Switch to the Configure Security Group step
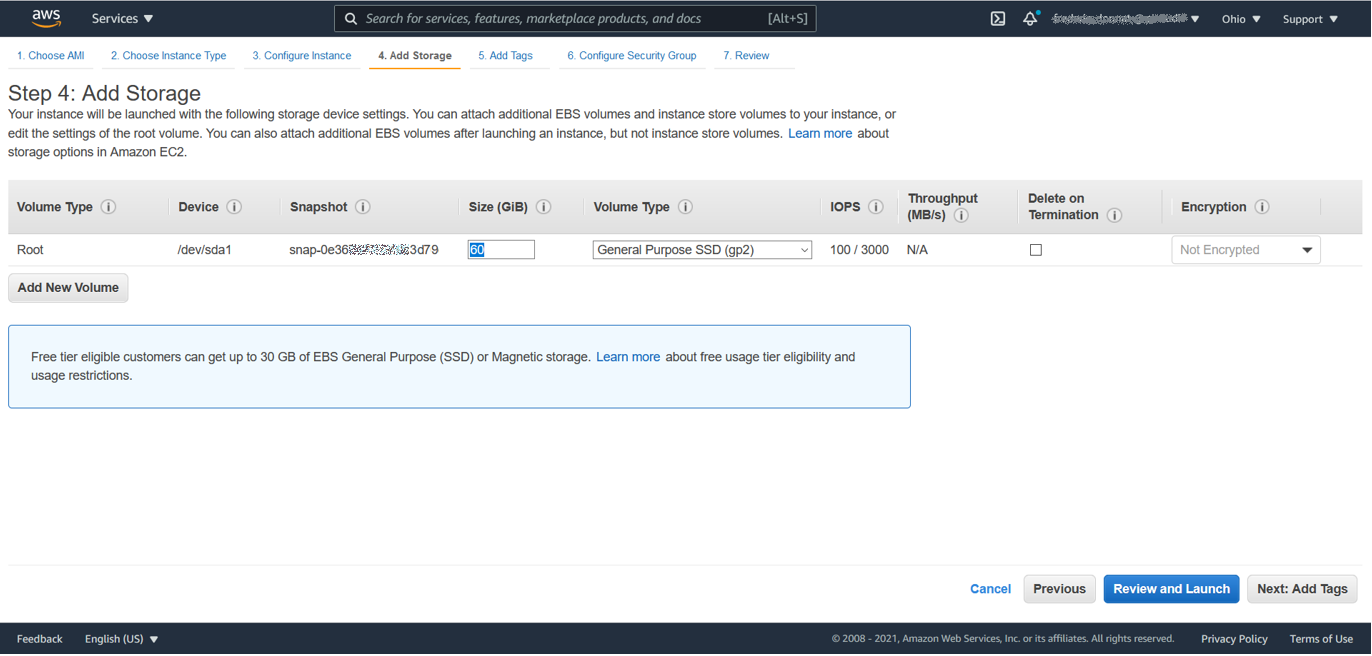The height and width of the screenshot is (656, 1372). click(631, 56)
